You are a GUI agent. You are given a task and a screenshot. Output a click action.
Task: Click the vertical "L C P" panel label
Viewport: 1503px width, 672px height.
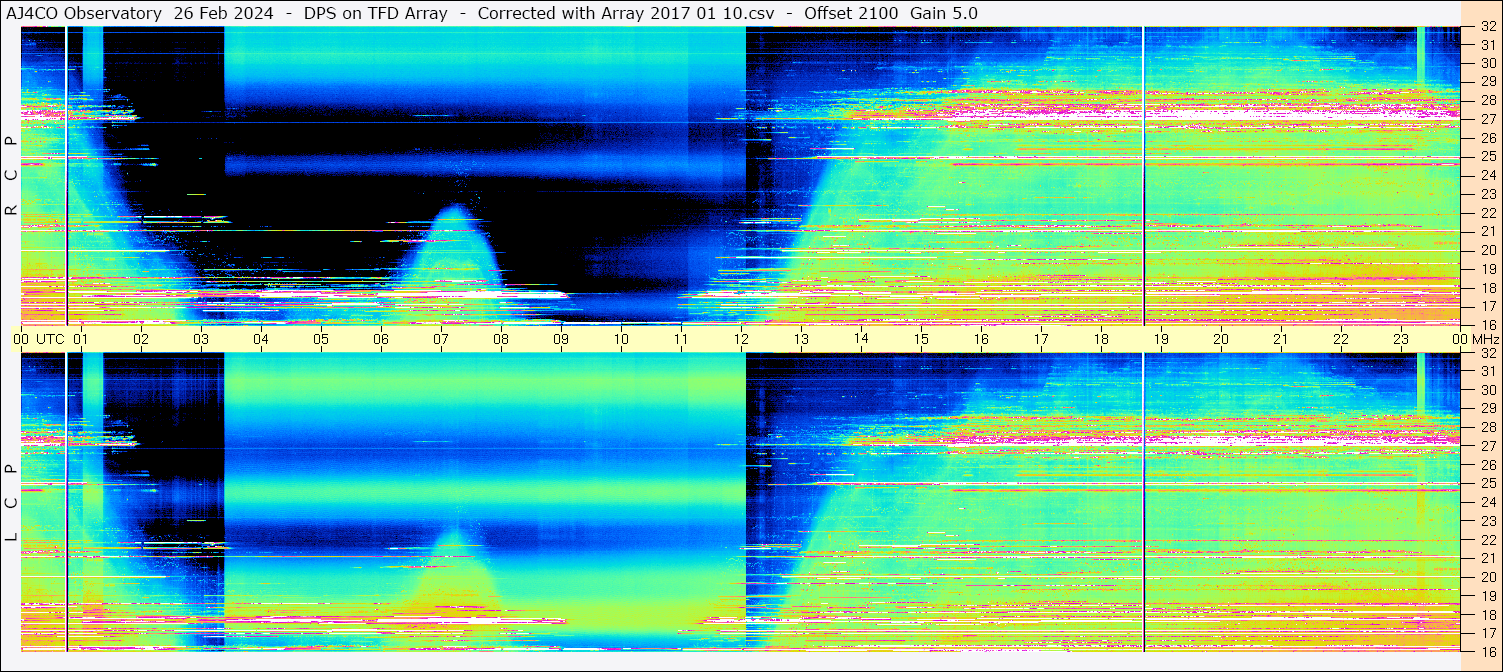click(x=12, y=503)
